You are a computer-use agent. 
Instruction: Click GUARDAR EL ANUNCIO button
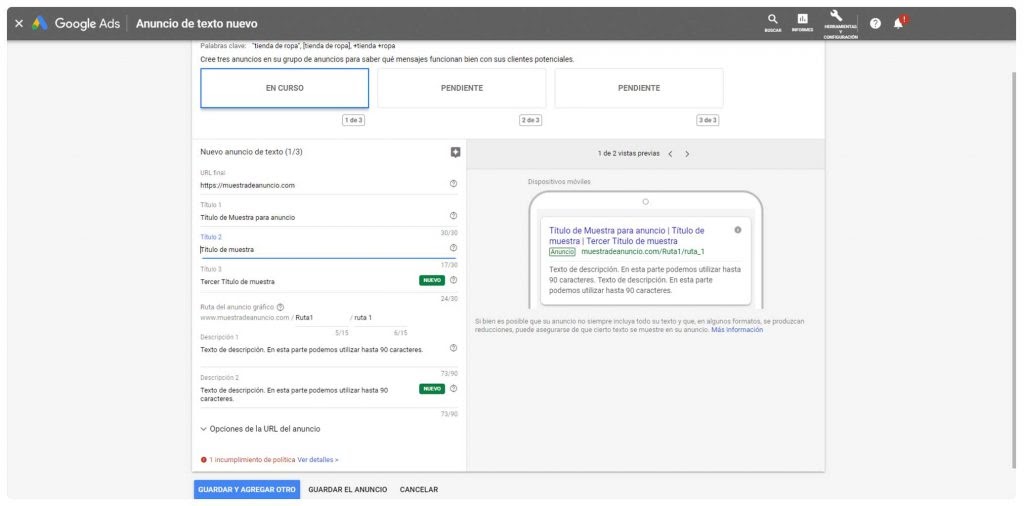click(347, 490)
